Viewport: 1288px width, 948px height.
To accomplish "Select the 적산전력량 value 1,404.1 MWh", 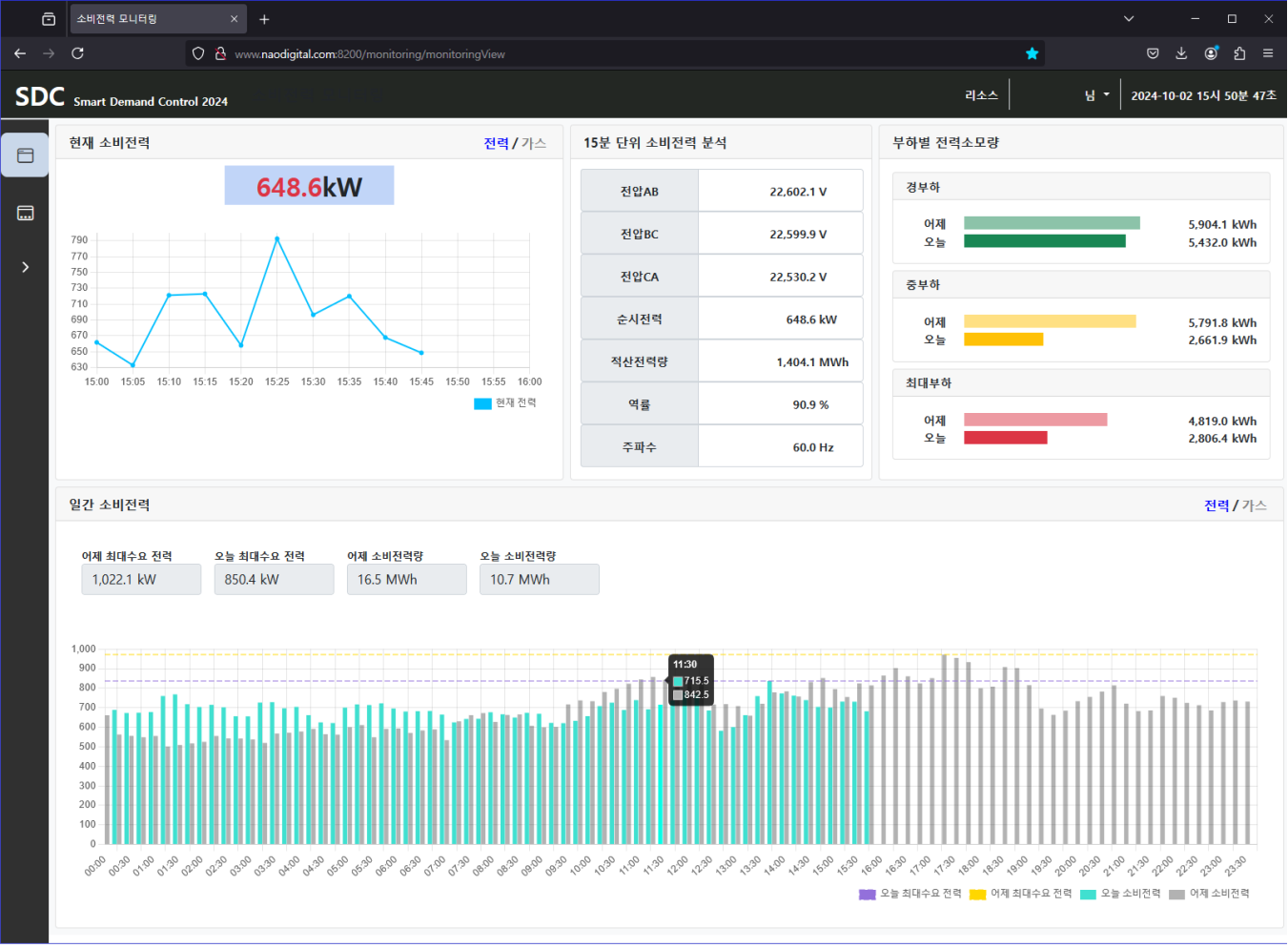I will pyautogui.click(x=812, y=362).
